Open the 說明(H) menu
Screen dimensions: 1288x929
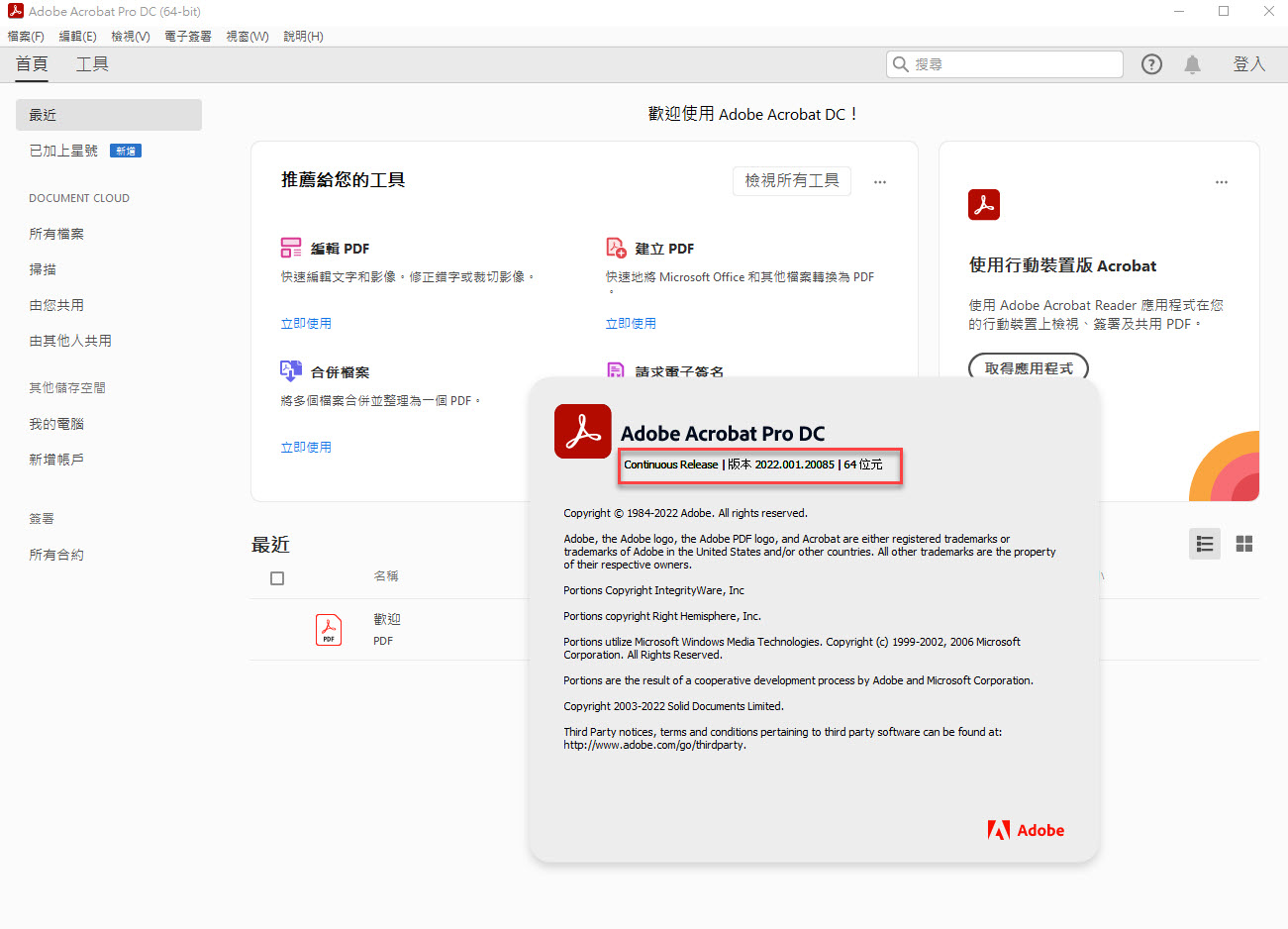click(304, 37)
